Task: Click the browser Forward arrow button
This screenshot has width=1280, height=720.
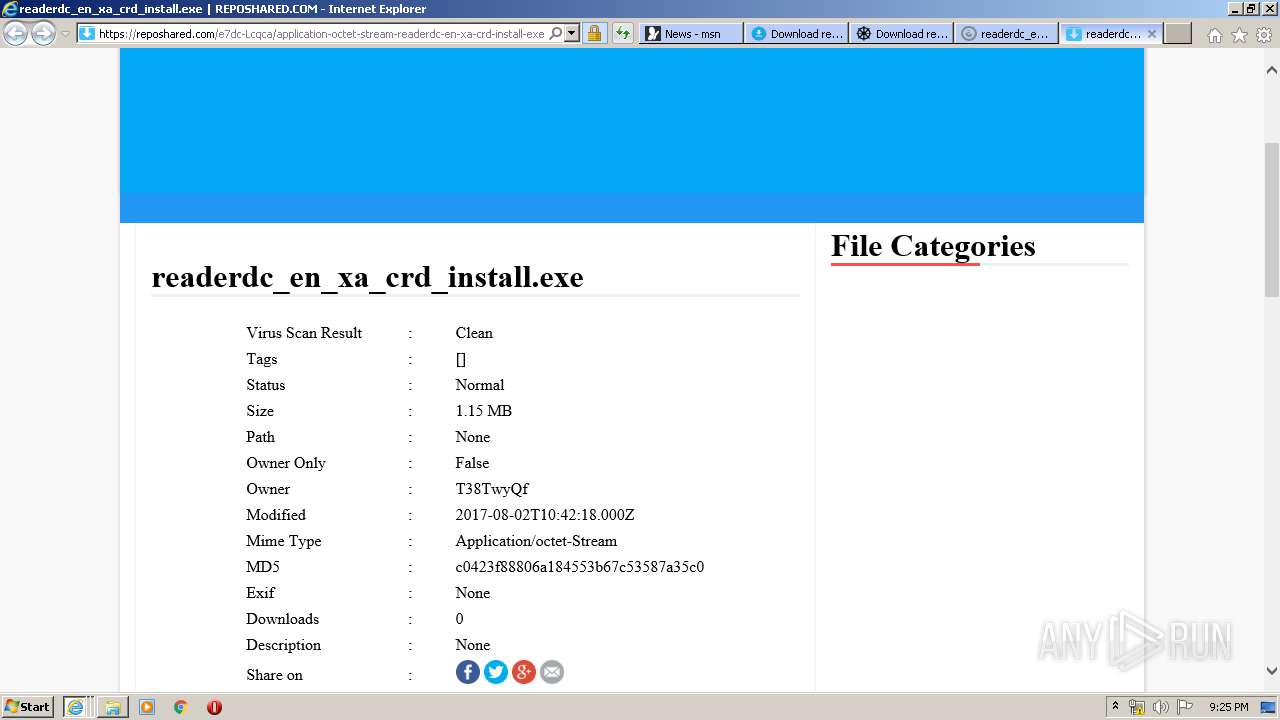Action: tap(43, 33)
